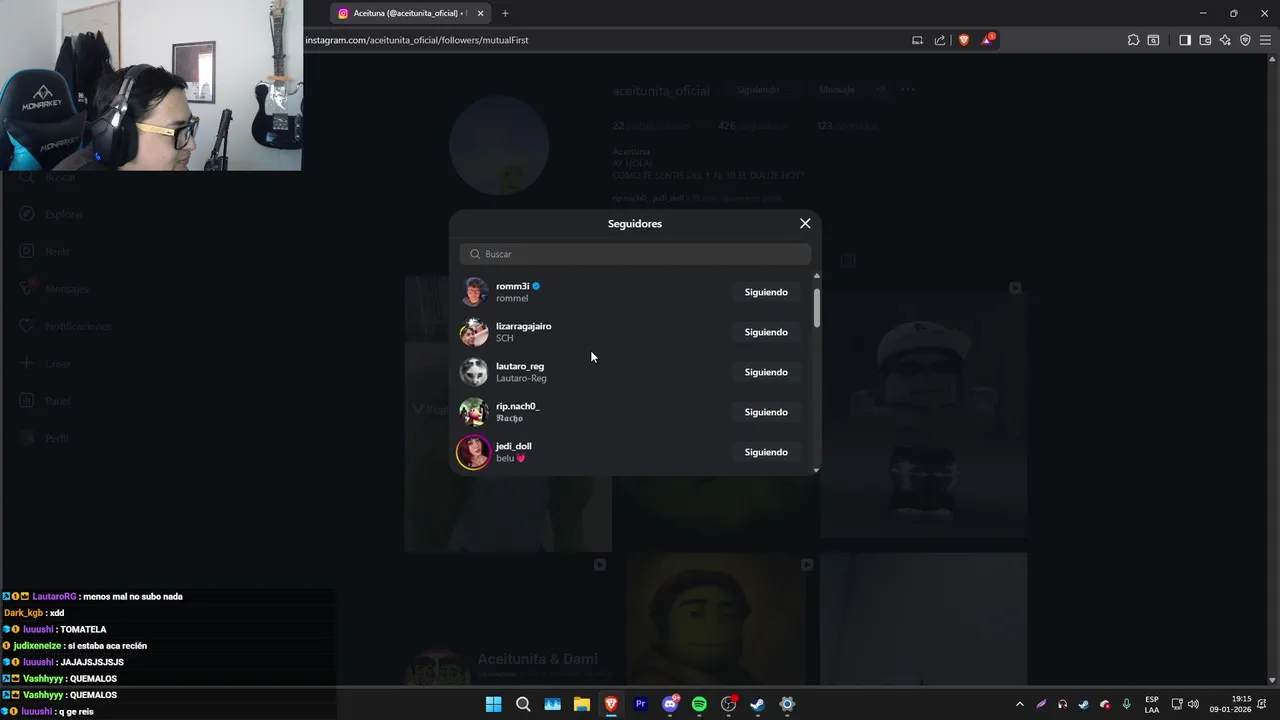Open the Windows Start menu
This screenshot has height=720, width=1280.
[493, 704]
